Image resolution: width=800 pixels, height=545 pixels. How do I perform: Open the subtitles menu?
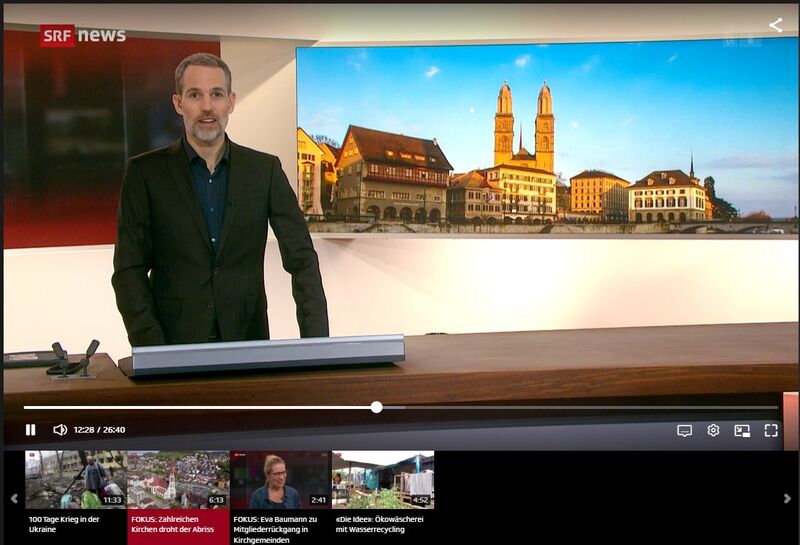684,430
